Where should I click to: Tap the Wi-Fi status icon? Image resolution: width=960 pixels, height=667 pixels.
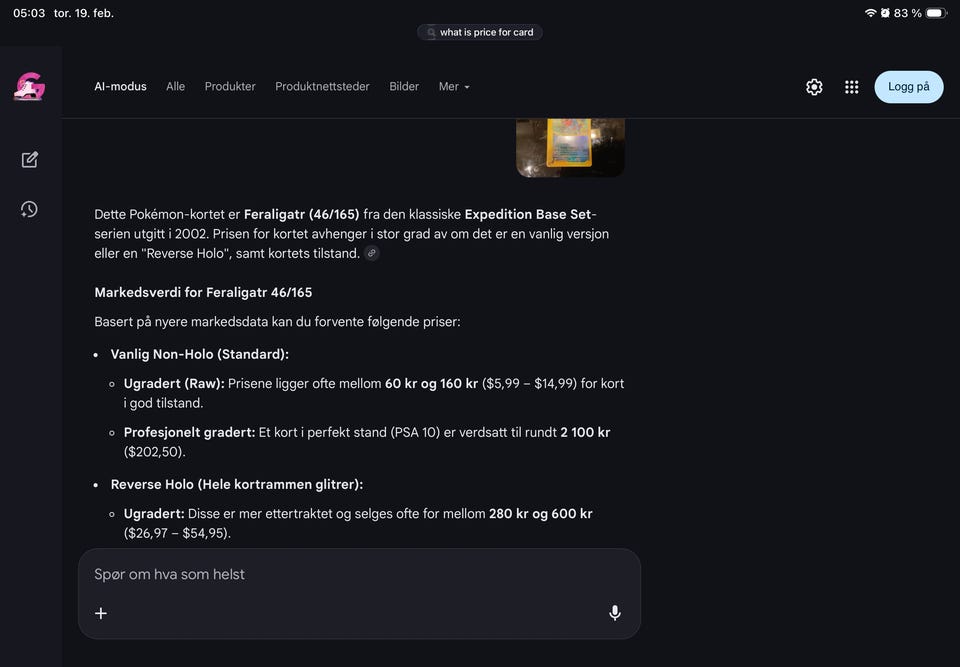[870, 13]
